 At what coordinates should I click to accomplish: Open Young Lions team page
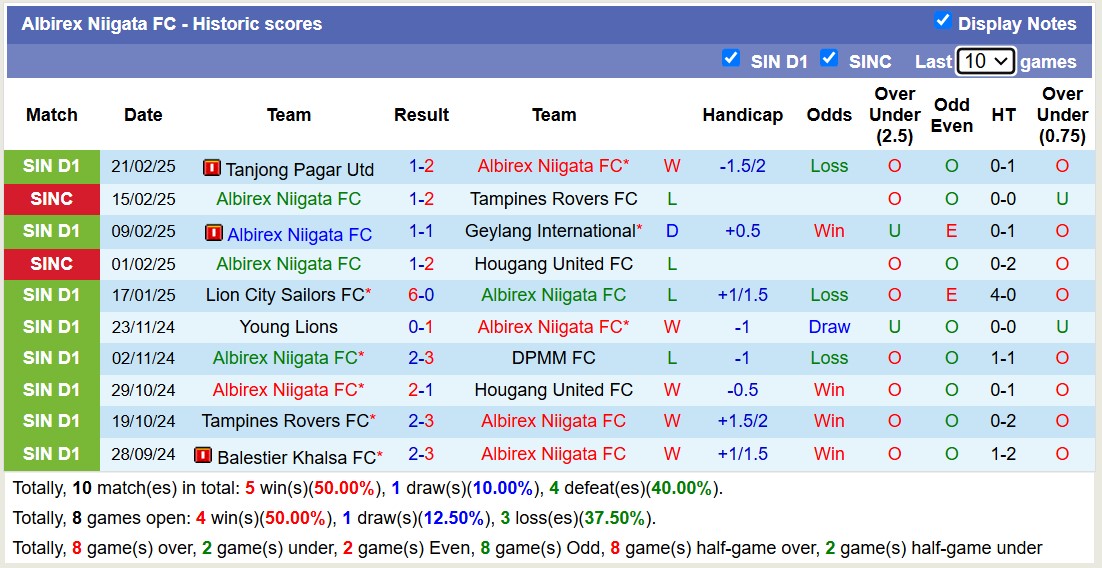pyautogui.click(x=288, y=327)
